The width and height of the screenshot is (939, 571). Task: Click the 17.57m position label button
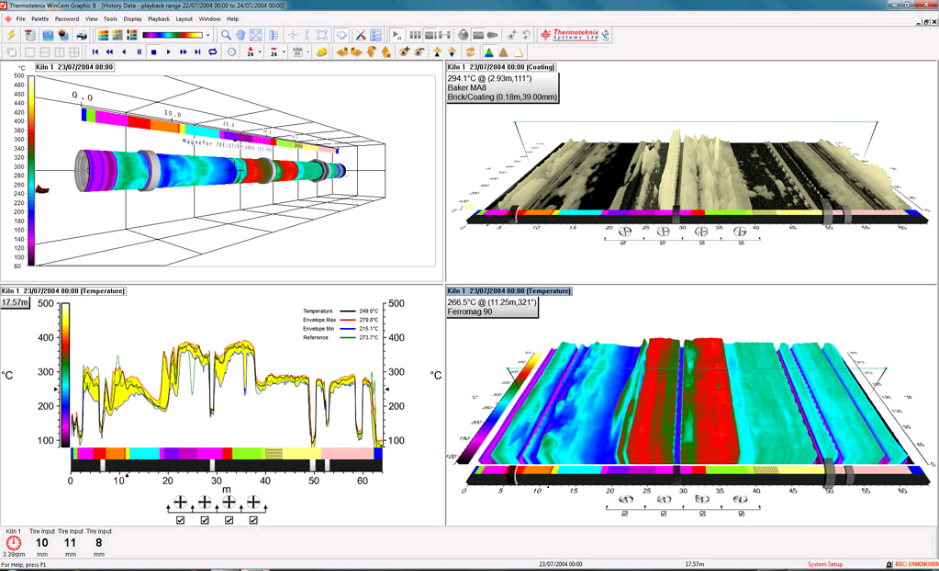pos(15,303)
